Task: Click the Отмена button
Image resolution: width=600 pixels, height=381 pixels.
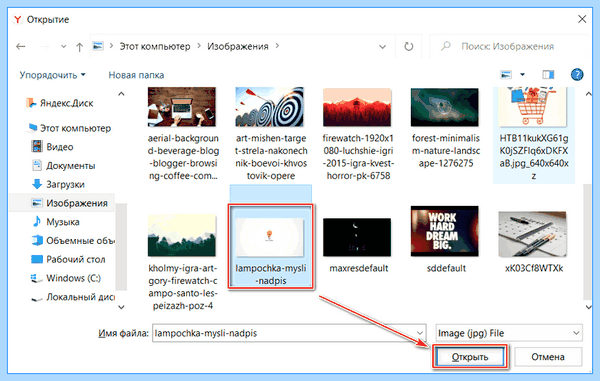Action: point(548,357)
